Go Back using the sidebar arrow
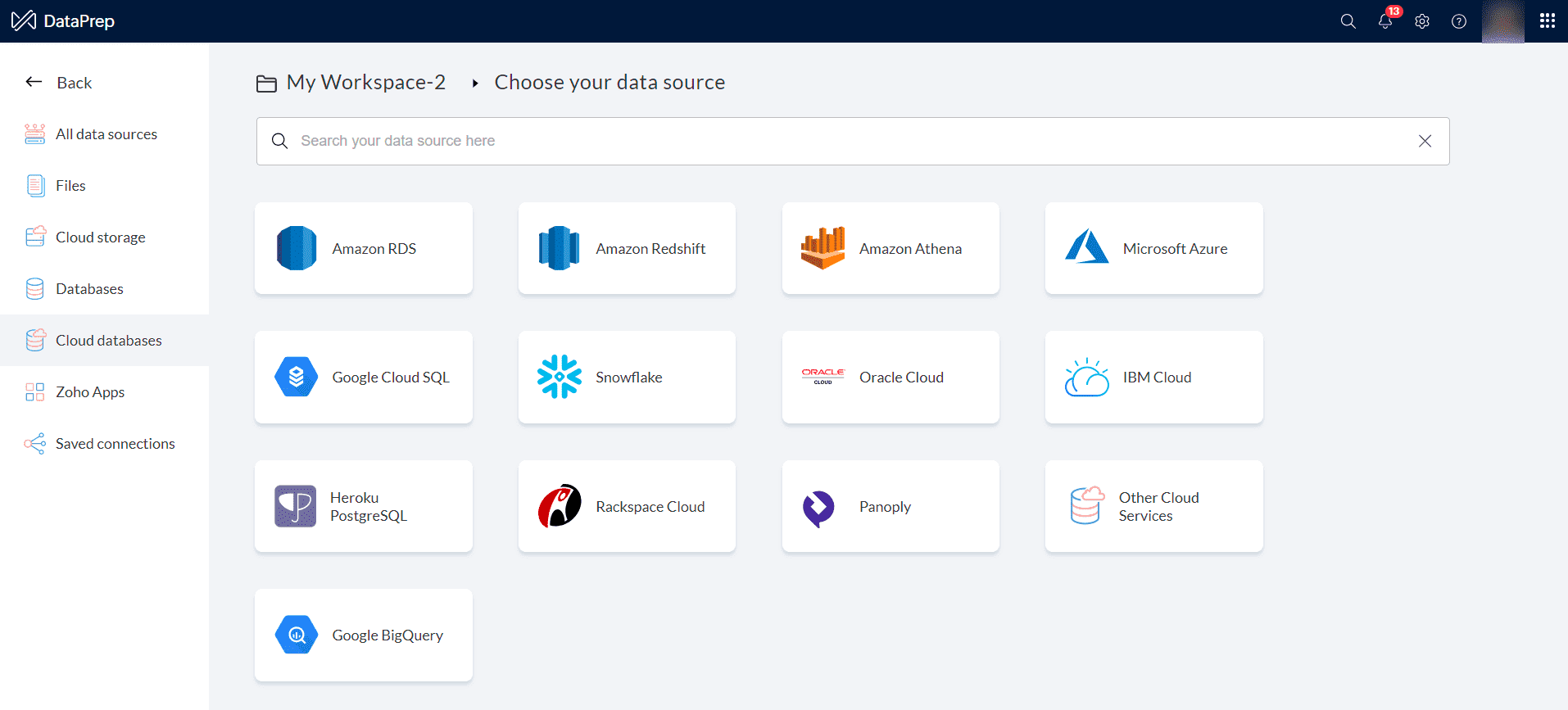This screenshot has width=1568, height=710. 34,82
